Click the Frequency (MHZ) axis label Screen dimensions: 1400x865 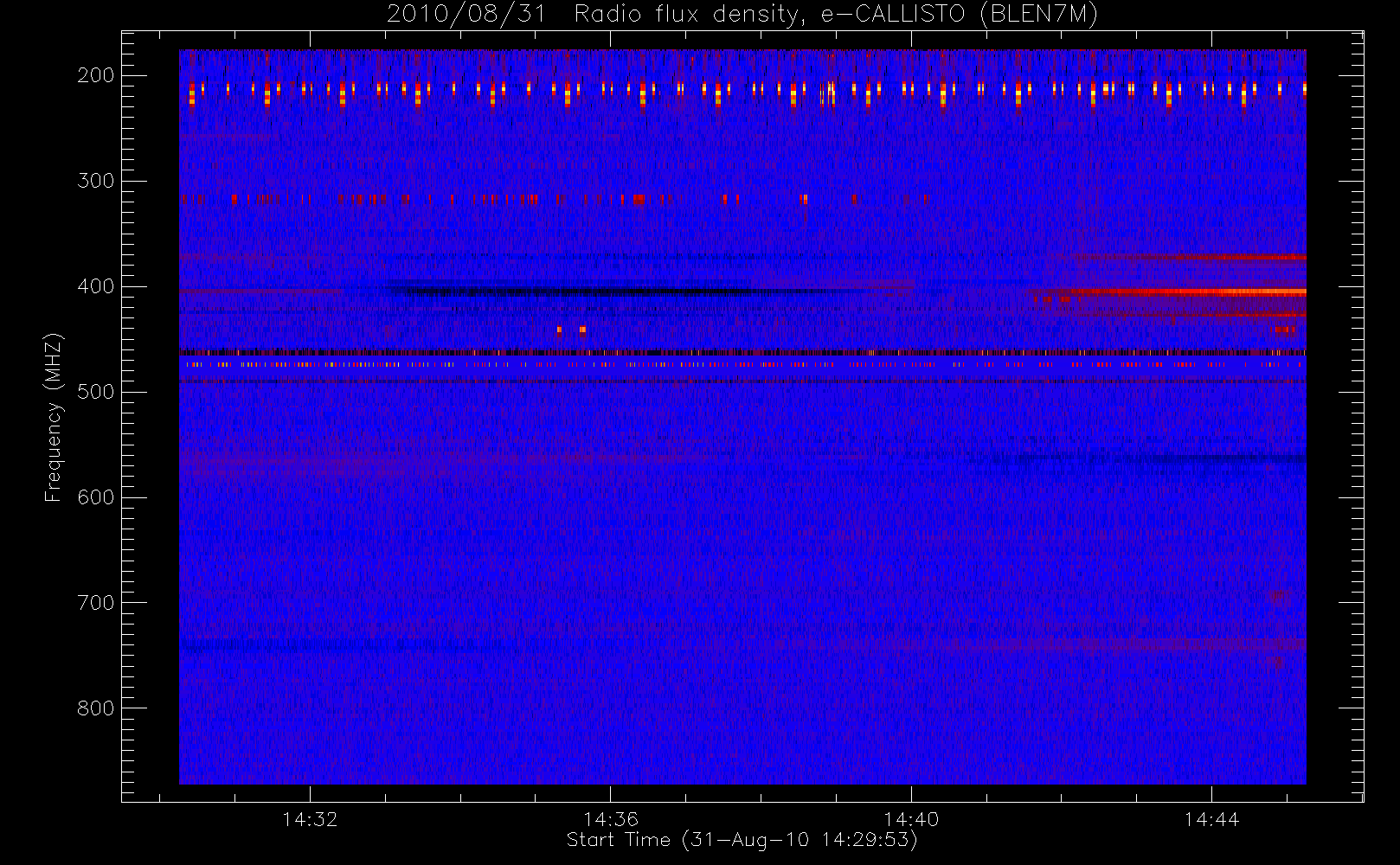pos(54,417)
